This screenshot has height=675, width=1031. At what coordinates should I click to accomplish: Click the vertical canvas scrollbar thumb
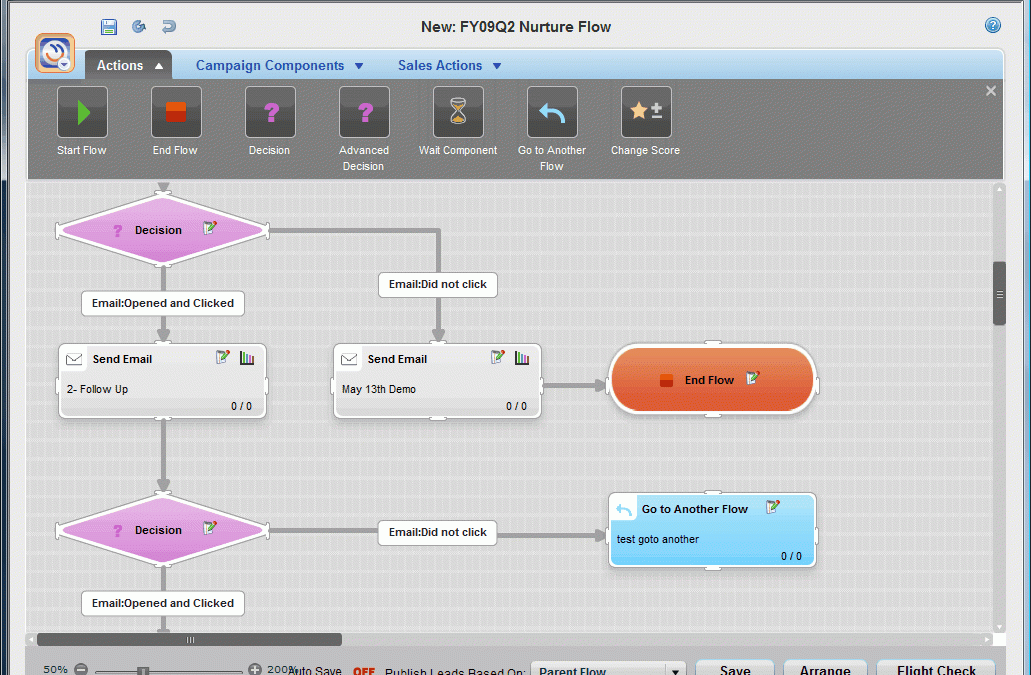pos(999,293)
